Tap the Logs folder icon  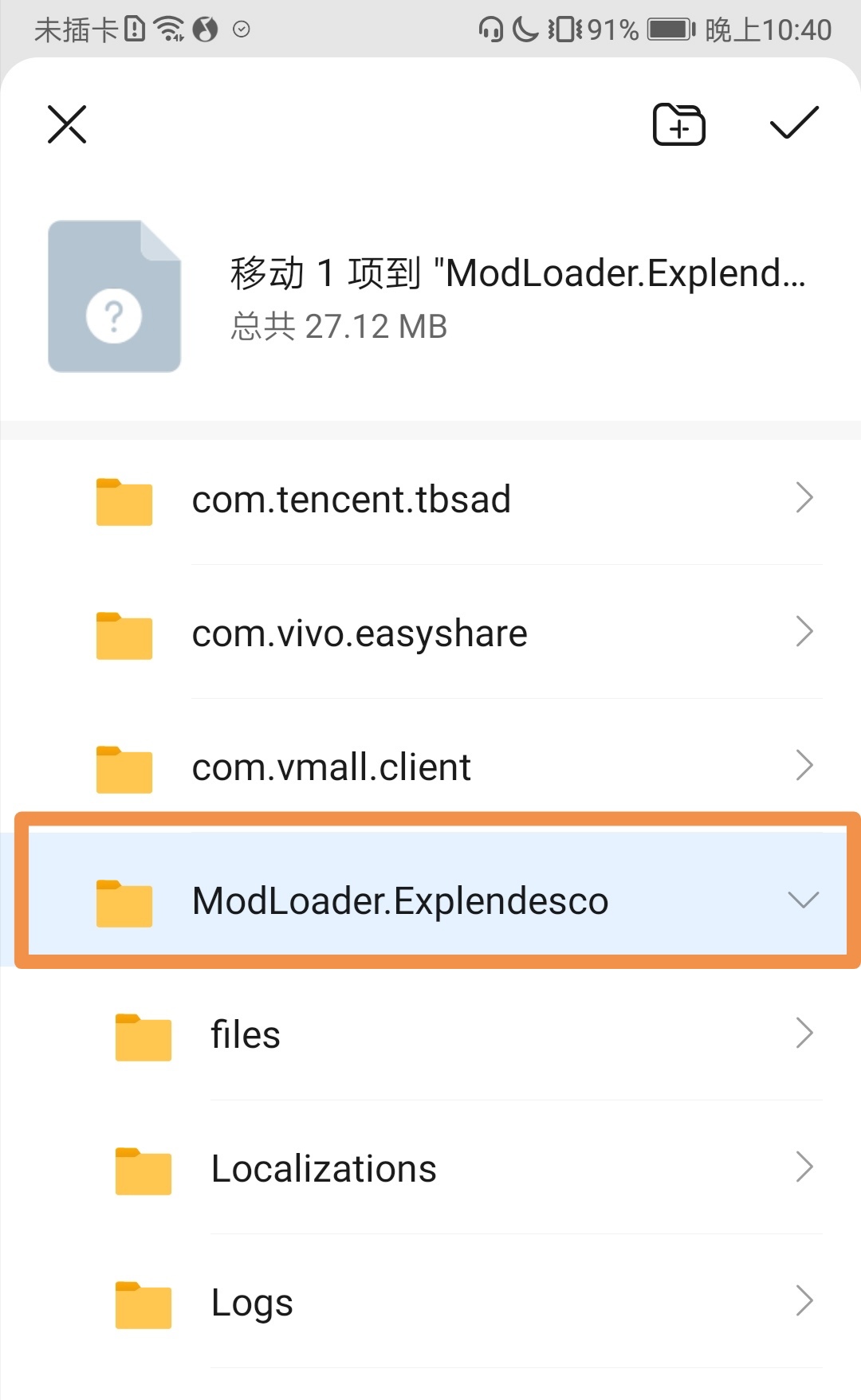pyautogui.click(x=143, y=1304)
